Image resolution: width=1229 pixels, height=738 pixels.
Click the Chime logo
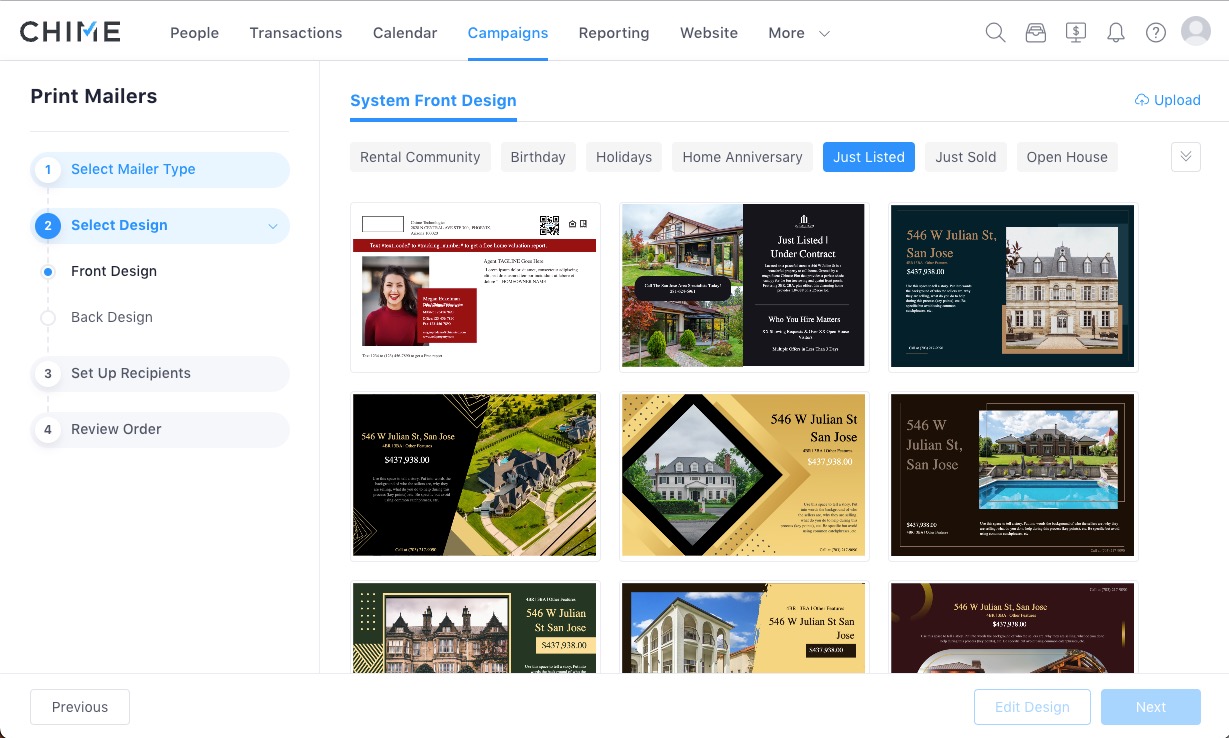(70, 32)
